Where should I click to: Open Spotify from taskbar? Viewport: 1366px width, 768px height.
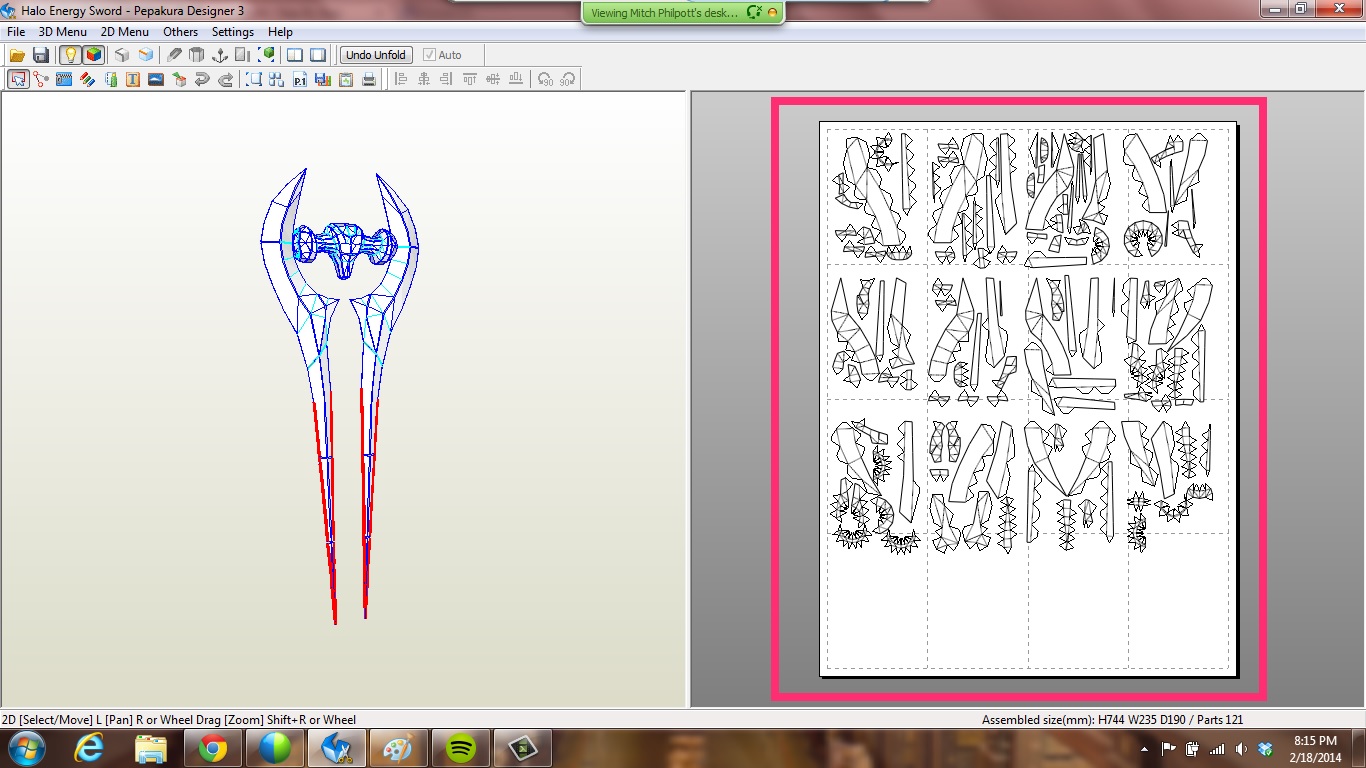[460, 748]
